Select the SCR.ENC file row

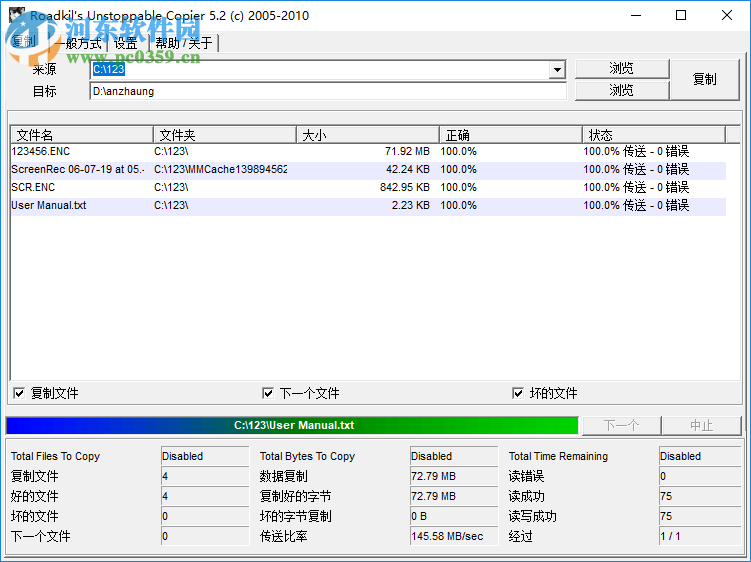coord(368,187)
